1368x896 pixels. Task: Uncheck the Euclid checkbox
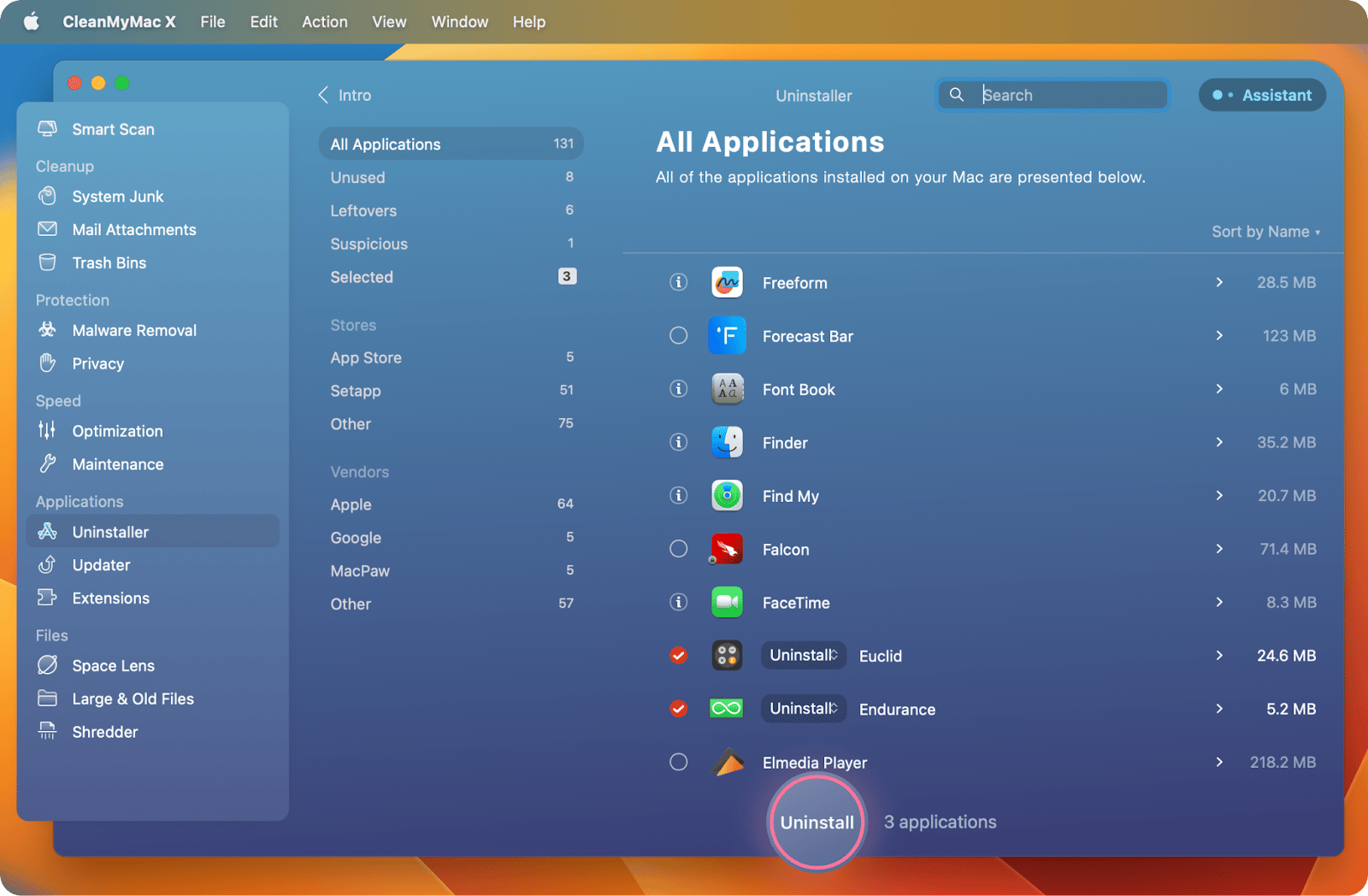tap(678, 656)
